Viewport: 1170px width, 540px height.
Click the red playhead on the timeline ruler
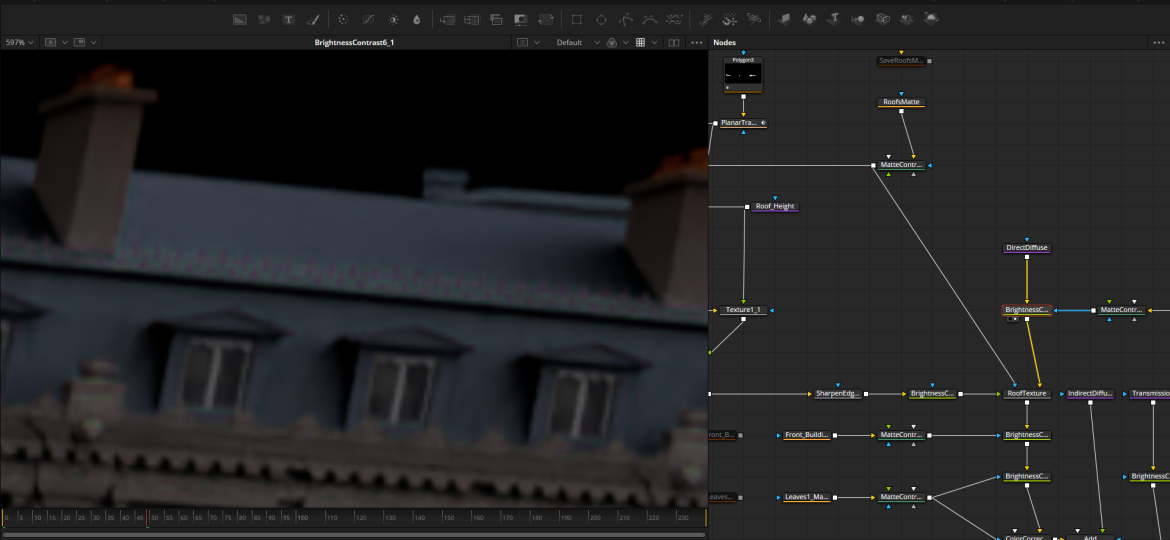click(x=147, y=517)
